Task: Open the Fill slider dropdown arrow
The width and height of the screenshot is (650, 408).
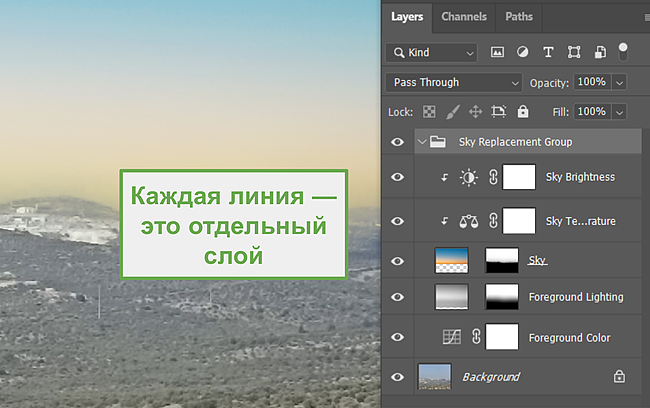Action: 619,112
